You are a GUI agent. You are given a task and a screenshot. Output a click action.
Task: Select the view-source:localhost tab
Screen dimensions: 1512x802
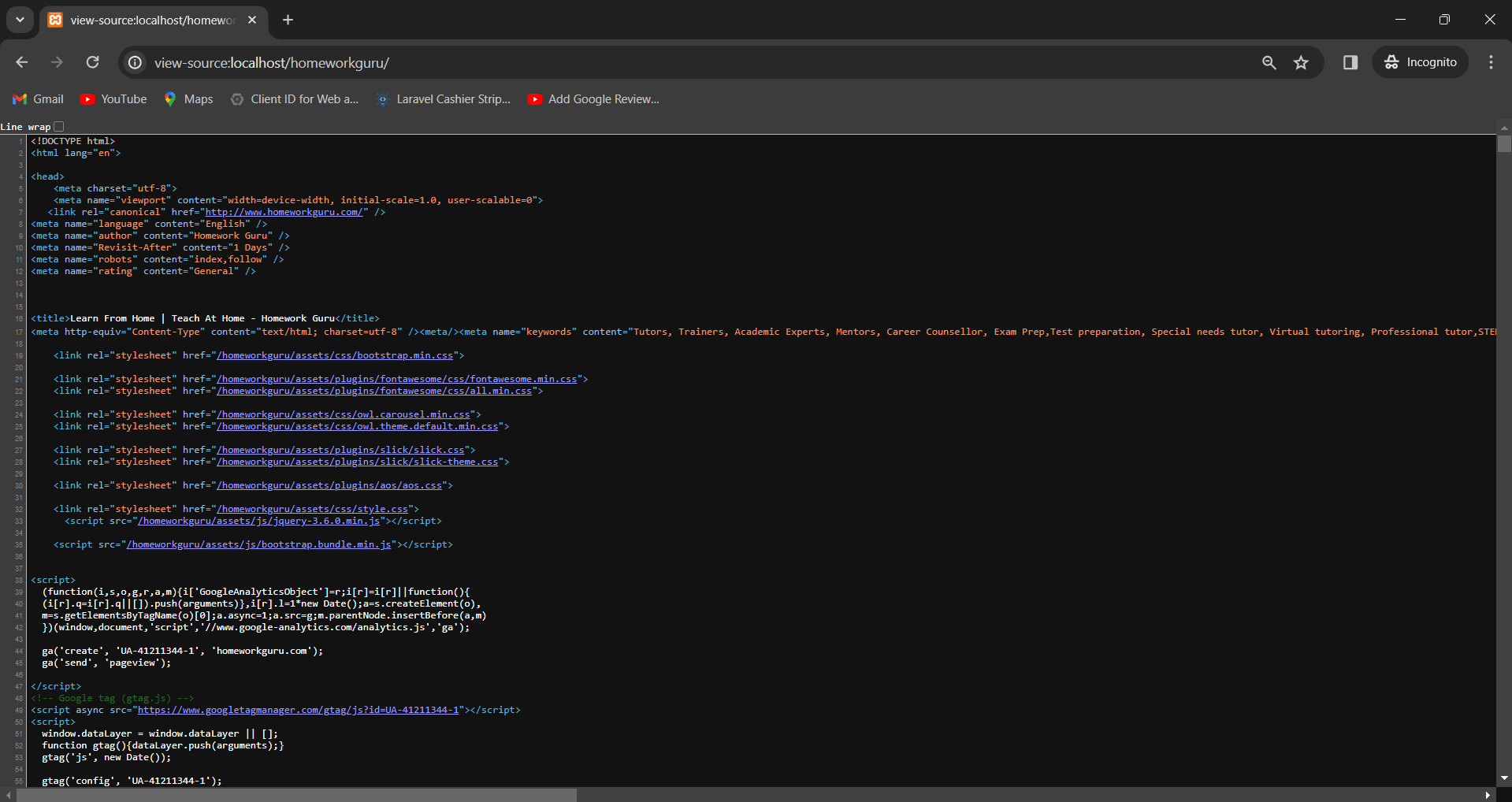[x=151, y=20]
